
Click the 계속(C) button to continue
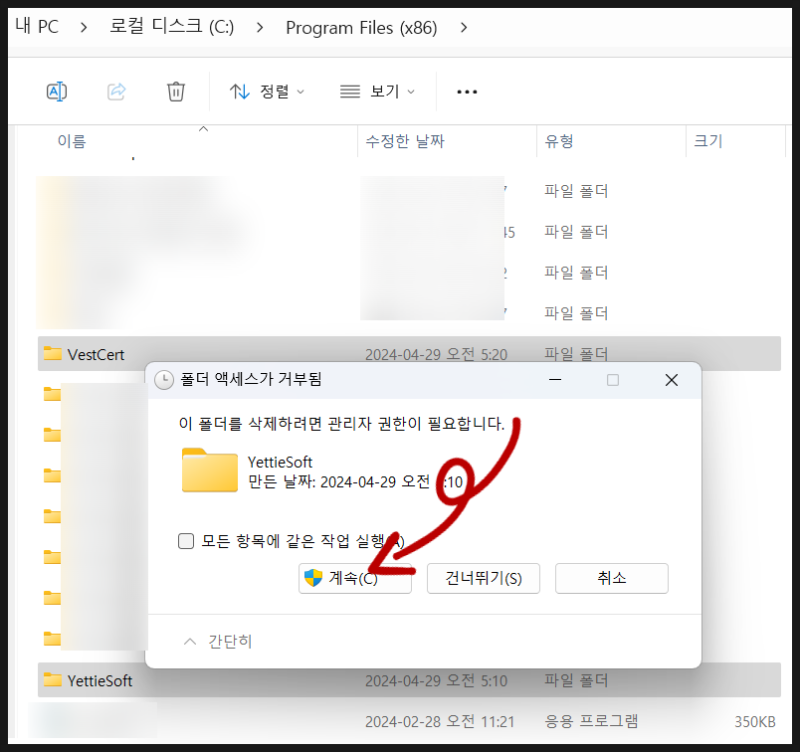pos(355,578)
